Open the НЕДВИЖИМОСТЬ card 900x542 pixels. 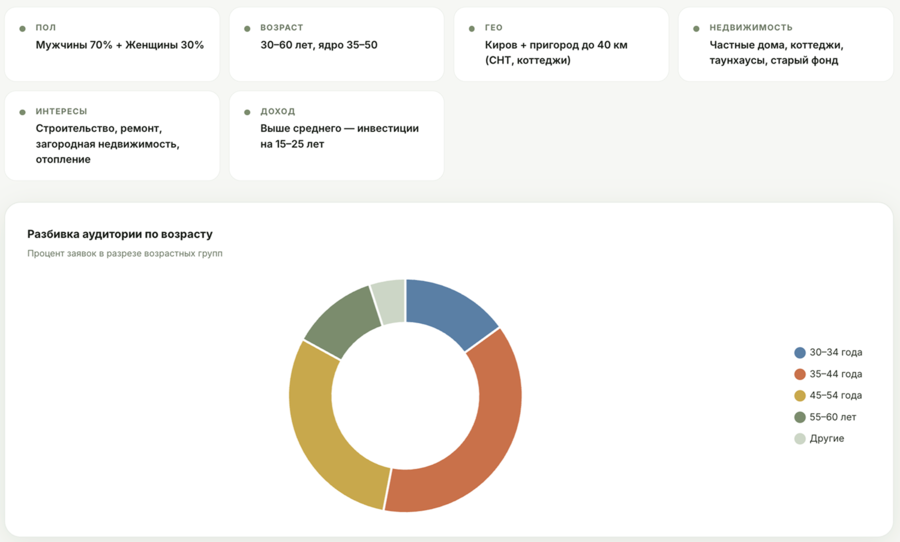pyautogui.click(x=785, y=44)
